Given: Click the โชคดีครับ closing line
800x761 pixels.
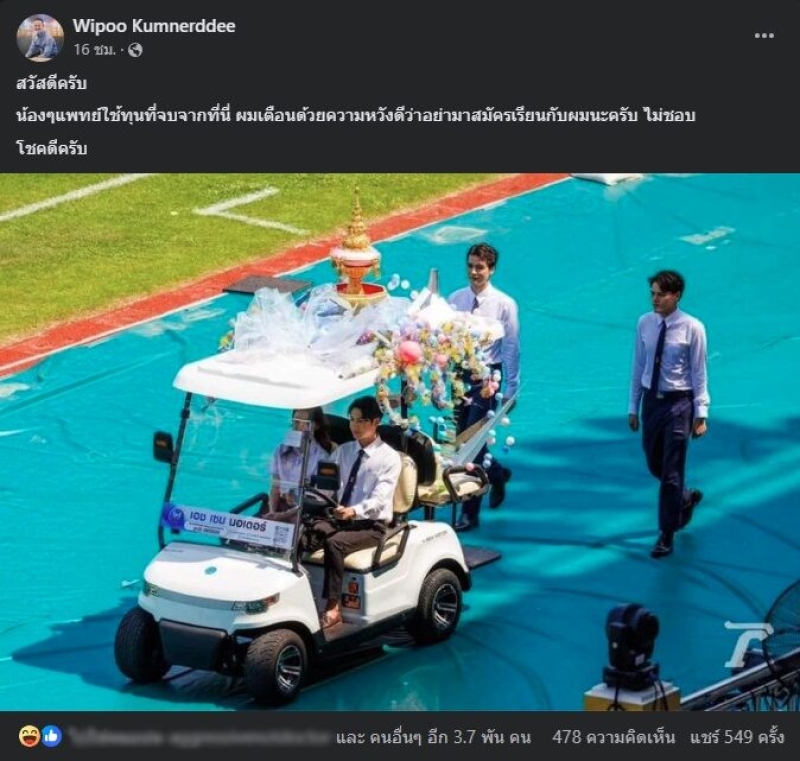Looking at the screenshot, I should (52, 148).
